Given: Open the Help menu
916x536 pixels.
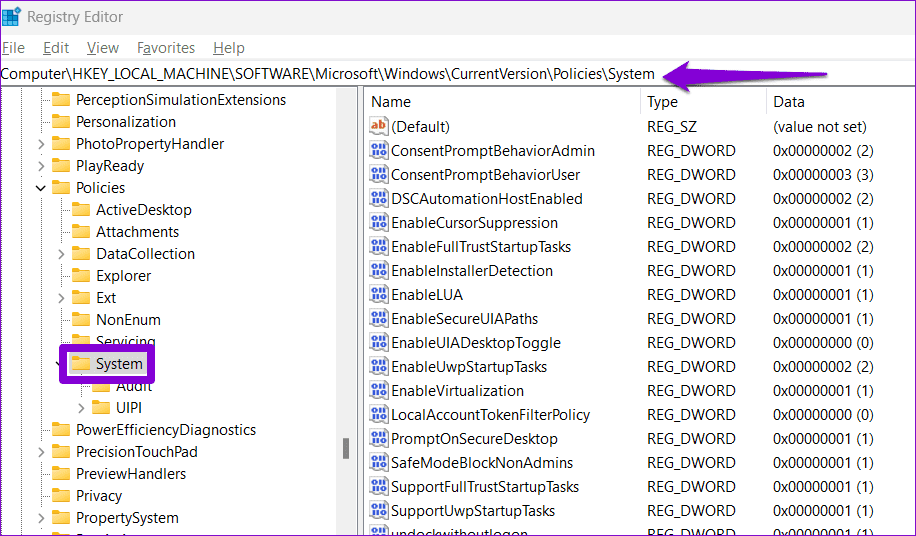Looking at the screenshot, I should (228, 48).
